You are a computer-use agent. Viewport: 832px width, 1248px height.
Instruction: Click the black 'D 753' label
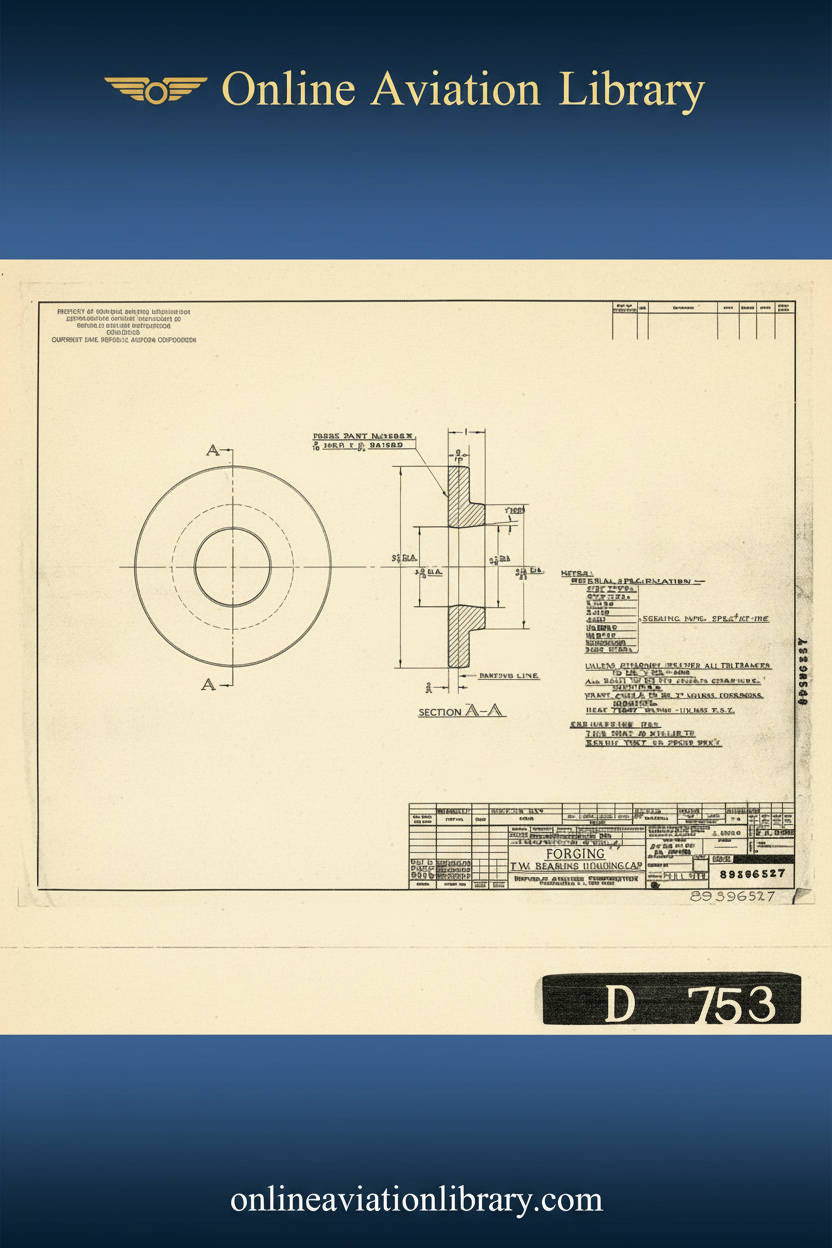pyautogui.click(x=672, y=1001)
